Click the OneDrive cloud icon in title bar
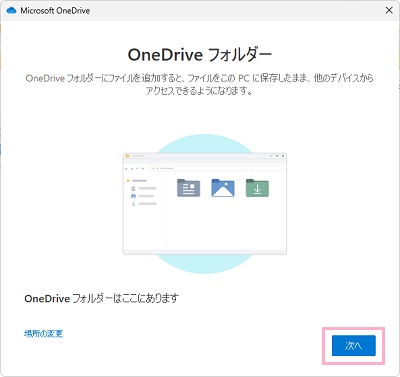400x377 pixels. pyautogui.click(x=11, y=10)
